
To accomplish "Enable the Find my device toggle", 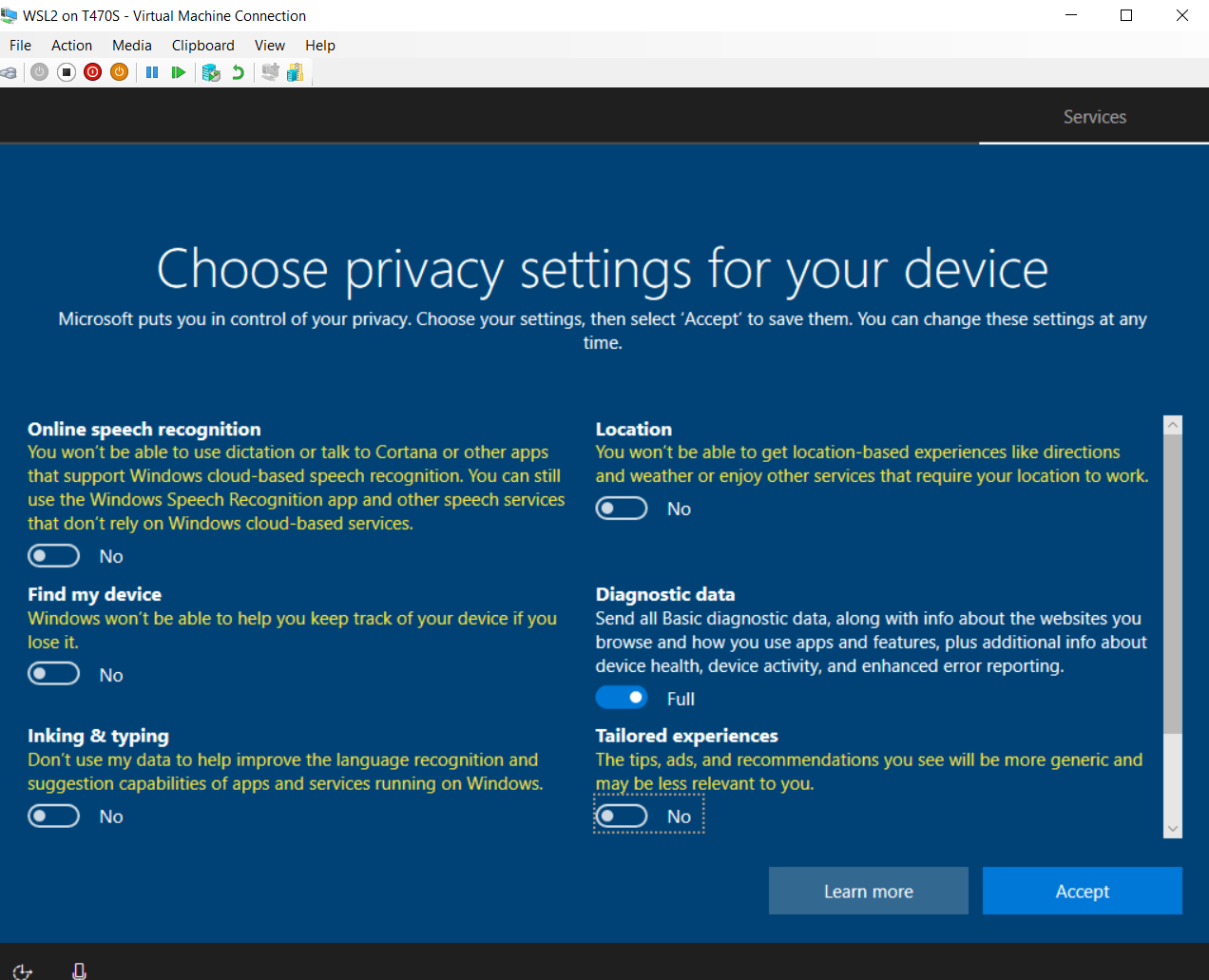I will point(53,675).
